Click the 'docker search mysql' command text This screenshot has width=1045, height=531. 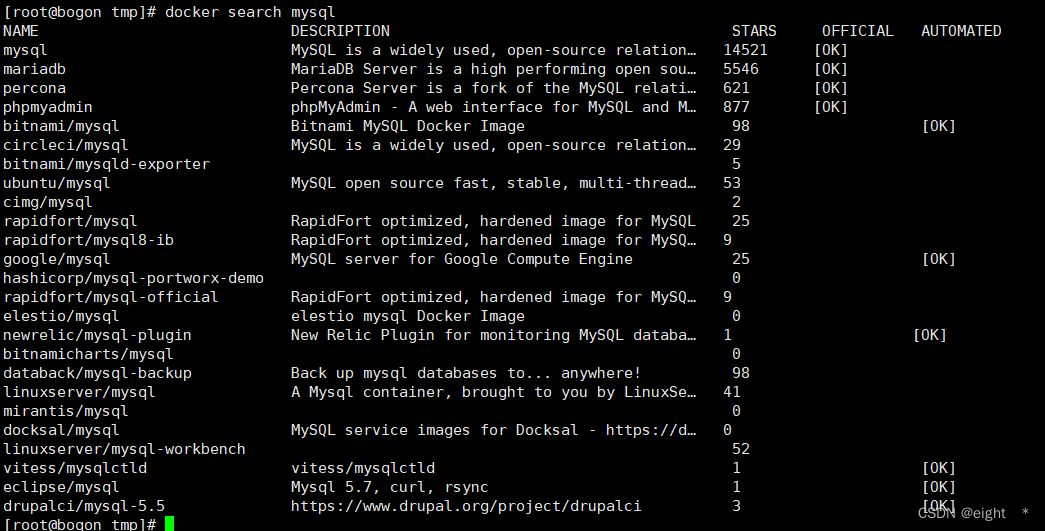coord(250,12)
